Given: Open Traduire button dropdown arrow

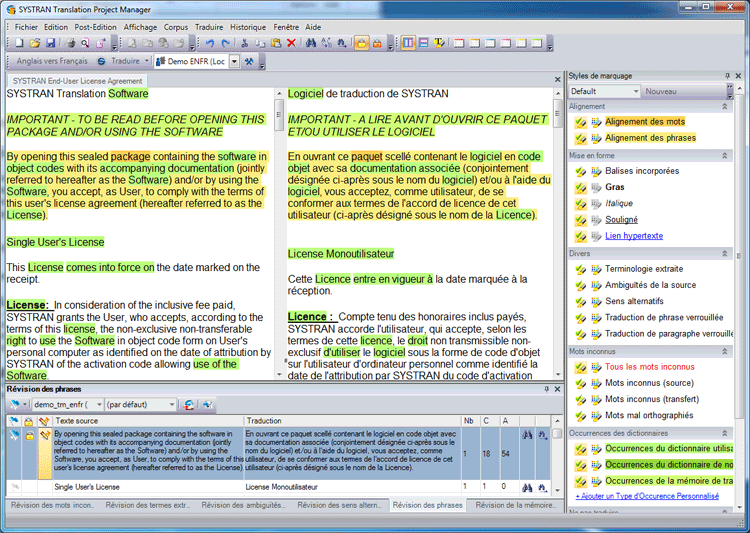Looking at the screenshot, I should (x=146, y=61).
